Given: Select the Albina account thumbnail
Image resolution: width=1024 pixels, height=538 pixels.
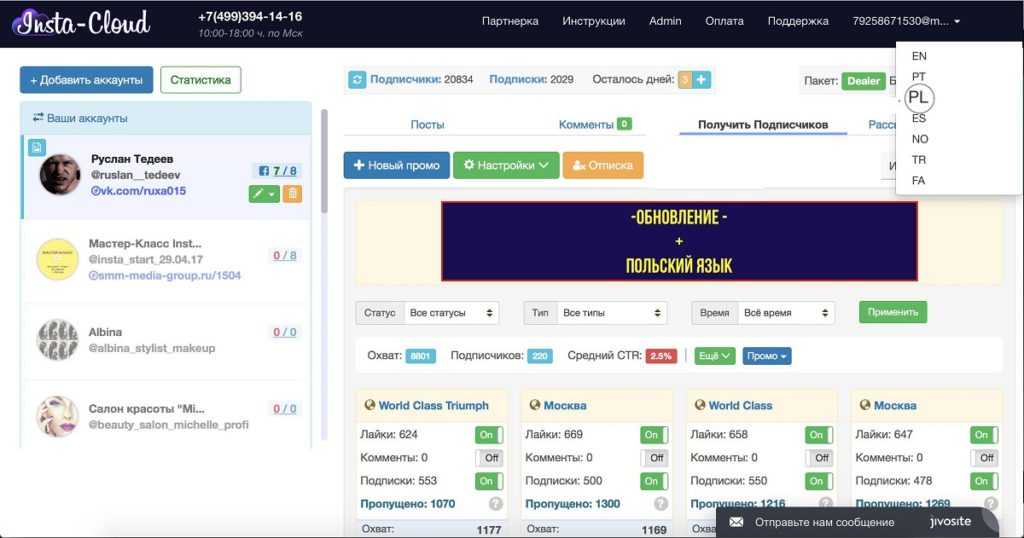Looking at the screenshot, I should pyautogui.click(x=58, y=340).
